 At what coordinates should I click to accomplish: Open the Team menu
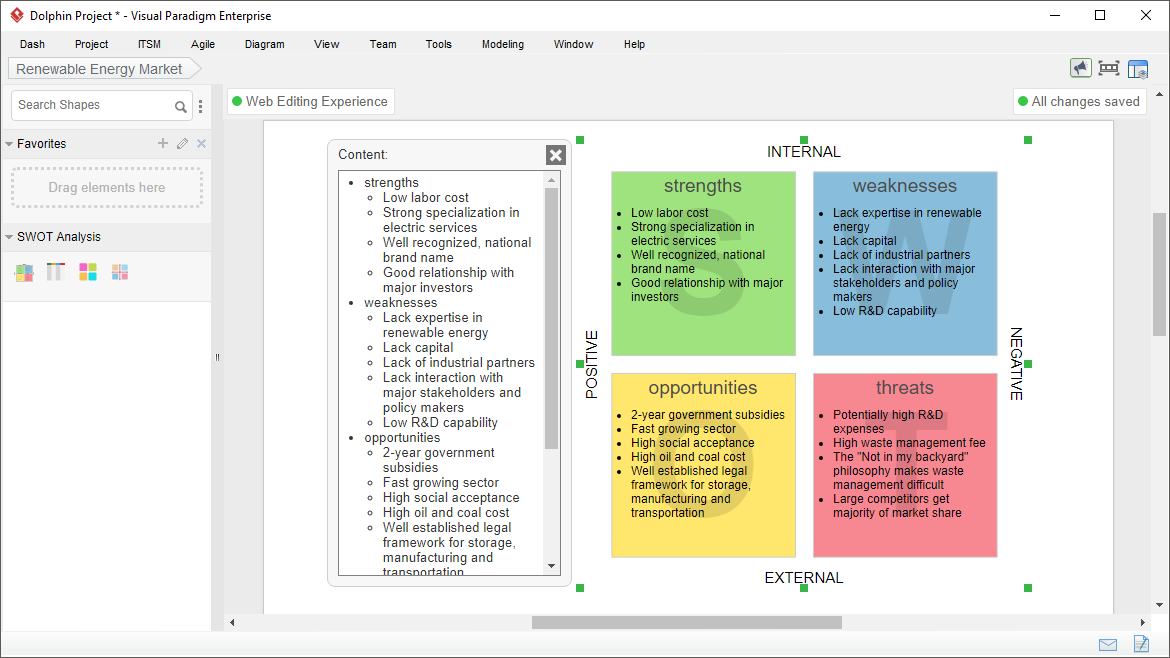(x=383, y=44)
